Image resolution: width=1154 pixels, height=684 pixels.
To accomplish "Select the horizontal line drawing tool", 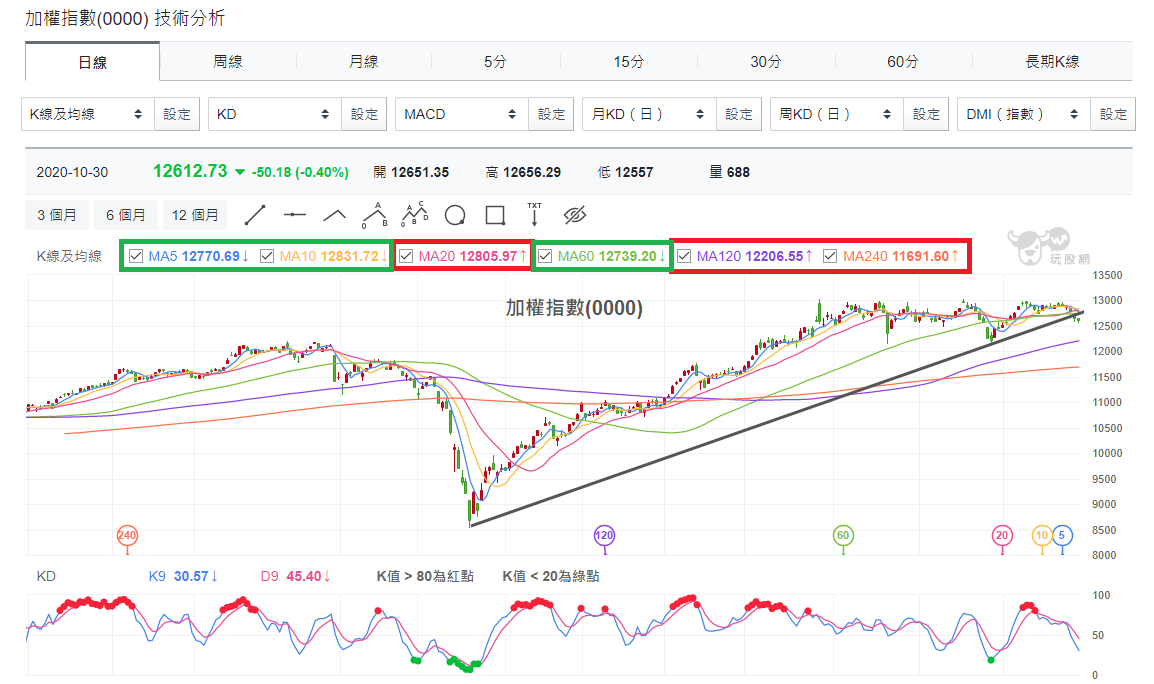I will click(x=294, y=215).
